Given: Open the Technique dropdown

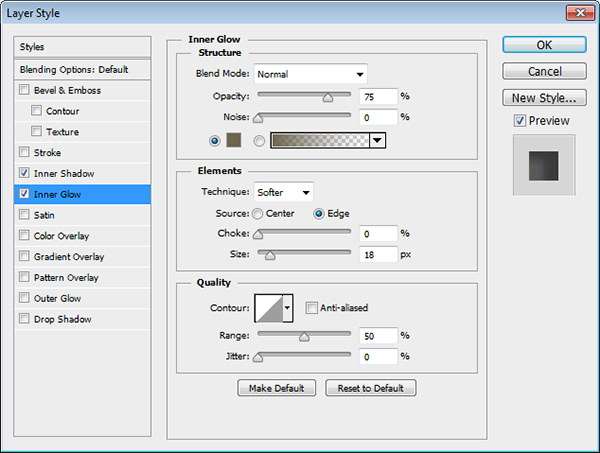Looking at the screenshot, I should click(x=284, y=192).
